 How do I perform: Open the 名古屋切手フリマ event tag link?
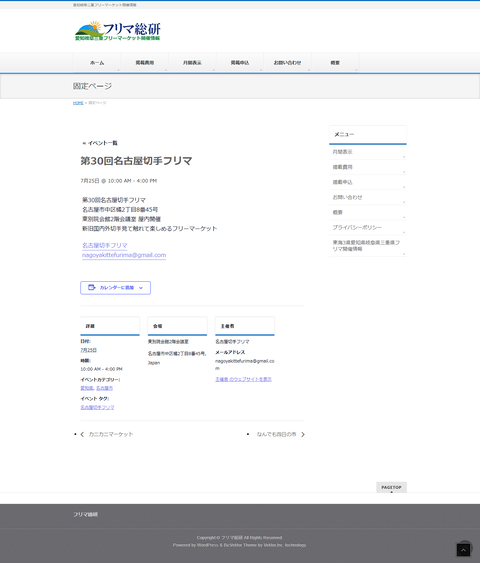[x=97, y=407]
